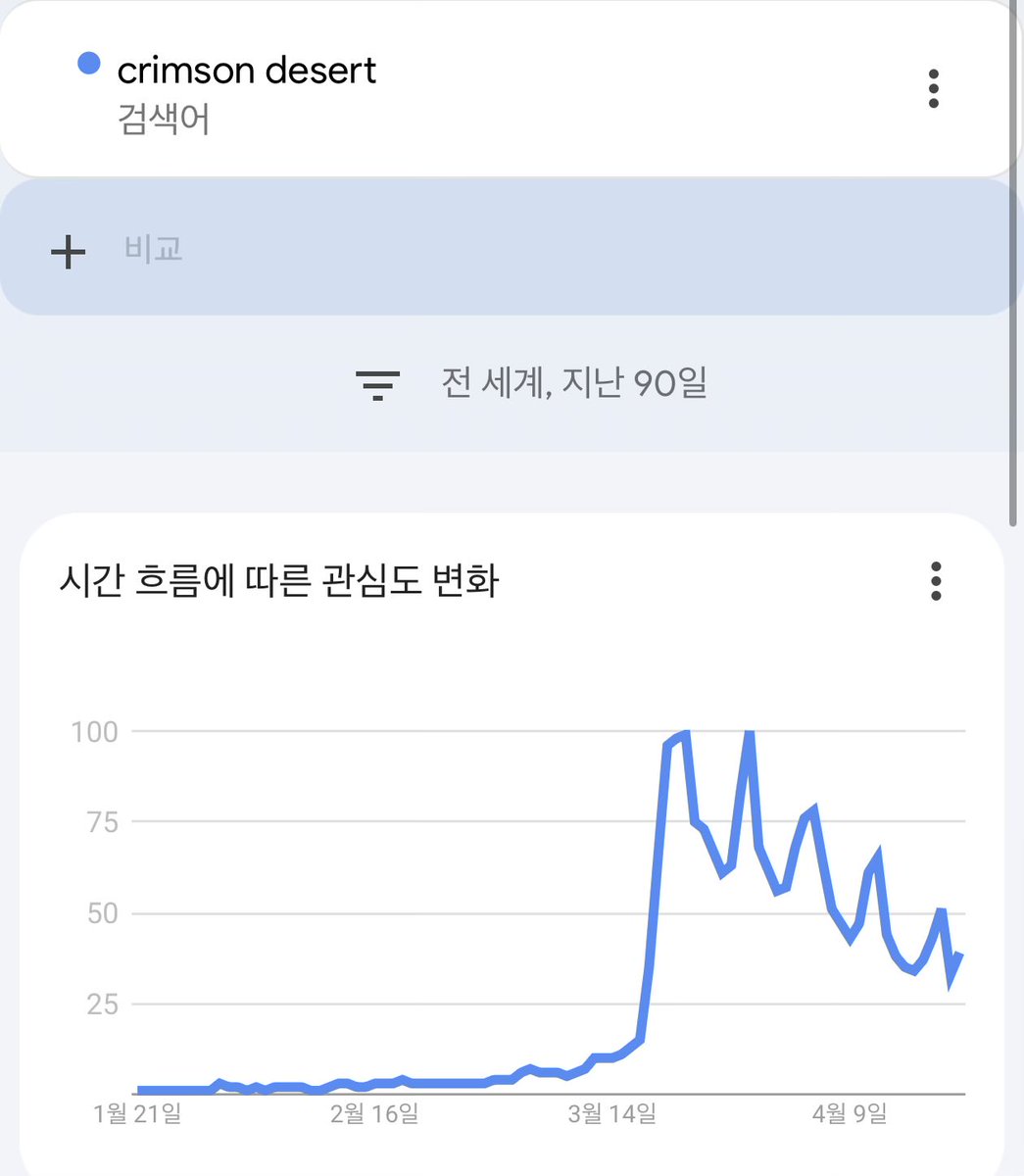Screen dimensions: 1024x1176
Task: Edit the crimson desert search term
Action: pos(247,71)
